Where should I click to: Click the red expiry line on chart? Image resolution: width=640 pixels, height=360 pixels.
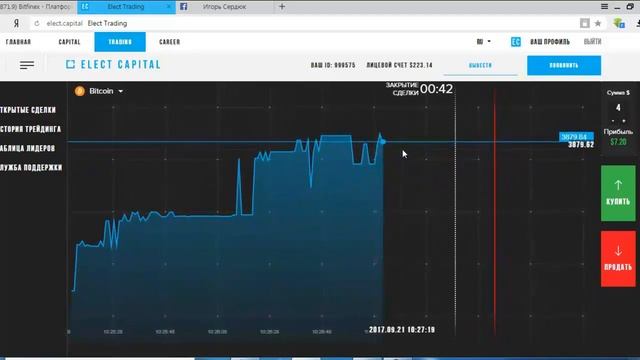click(x=495, y=212)
